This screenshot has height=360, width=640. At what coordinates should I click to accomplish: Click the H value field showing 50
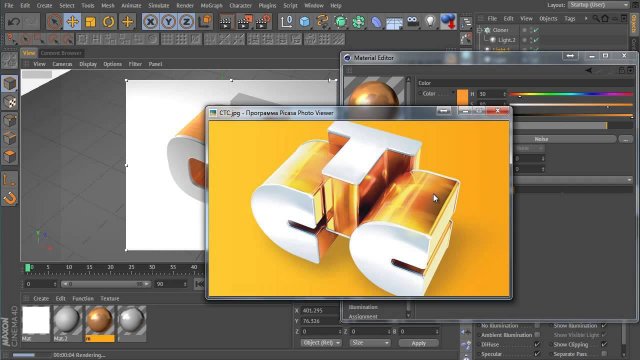491,94
